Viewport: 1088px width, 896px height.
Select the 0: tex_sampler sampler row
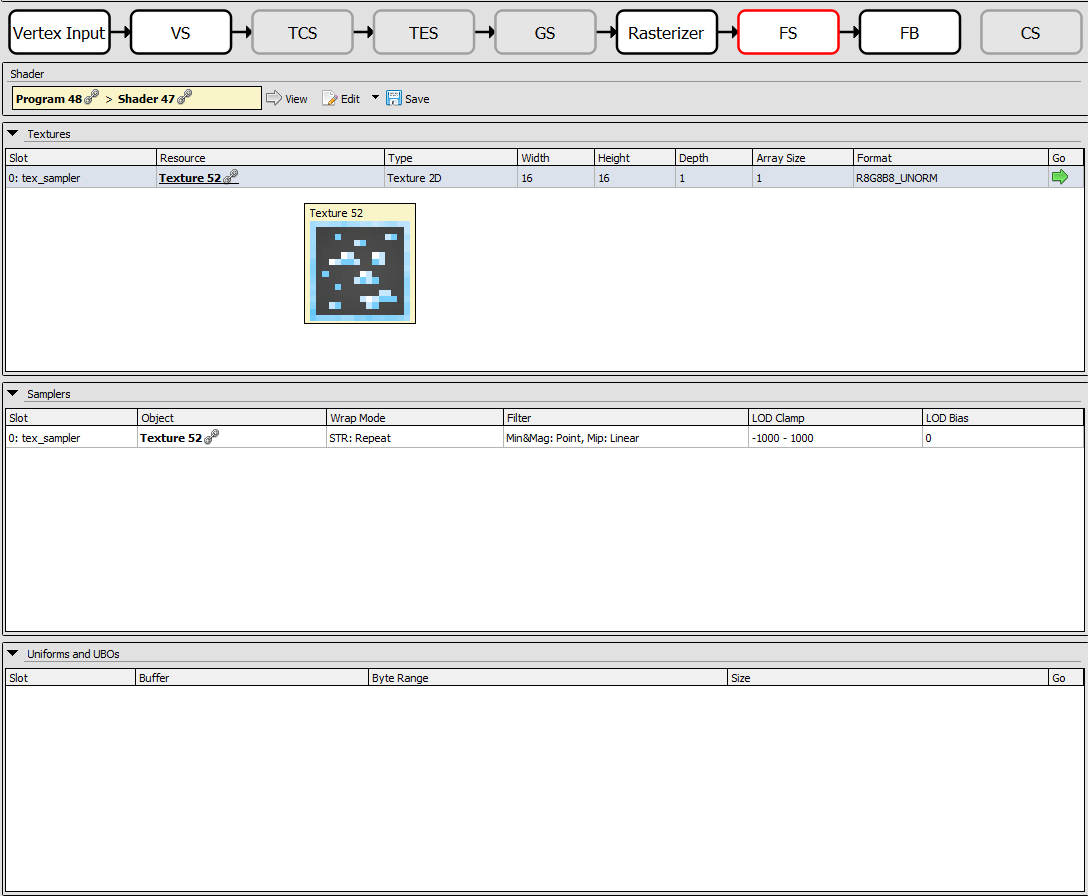pyautogui.click(x=545, y=438)
